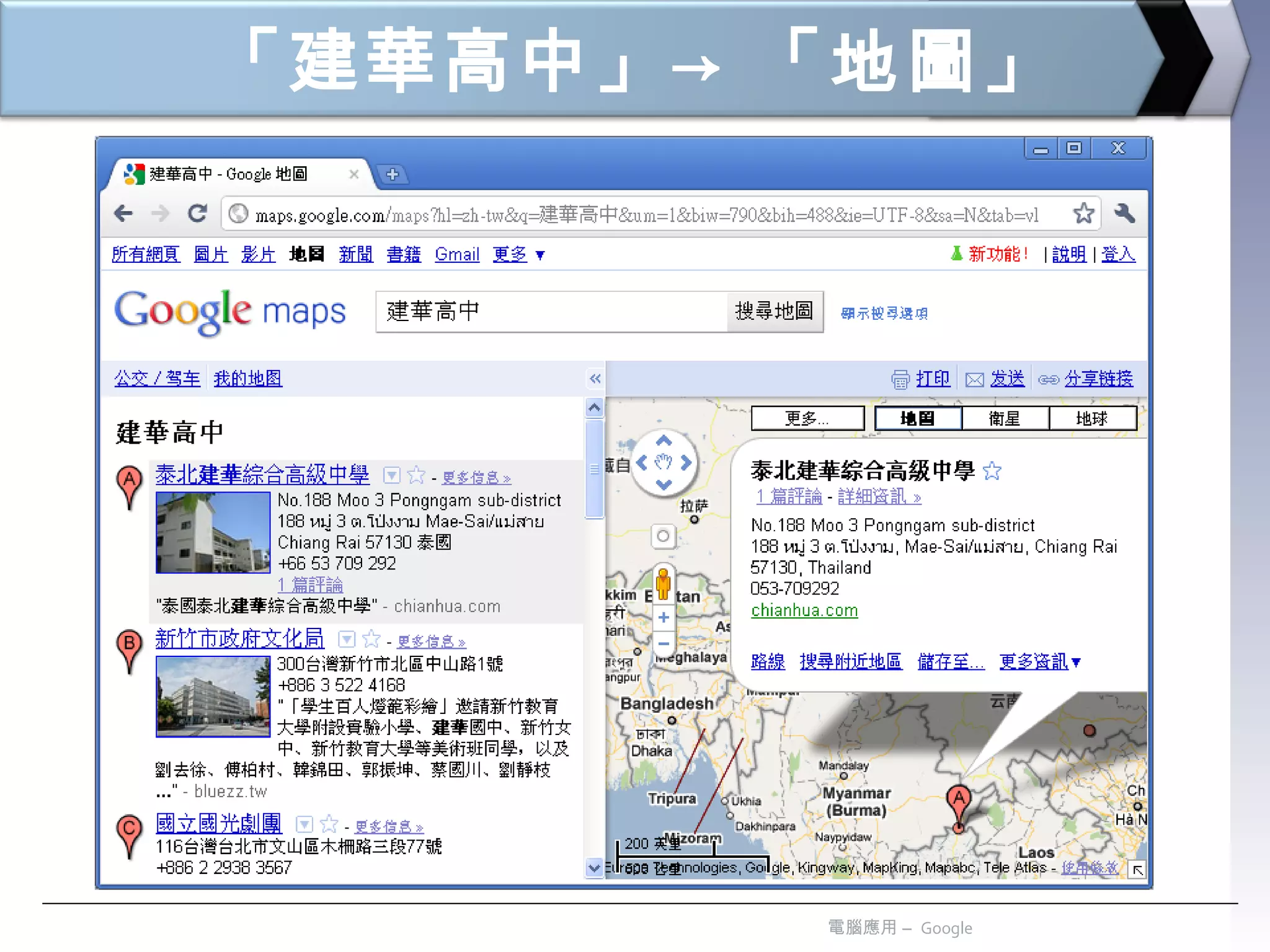Open the 我的地图 link
This screenshot has height=952, width=1270.
pyautogui.click(x=247, y=378)
